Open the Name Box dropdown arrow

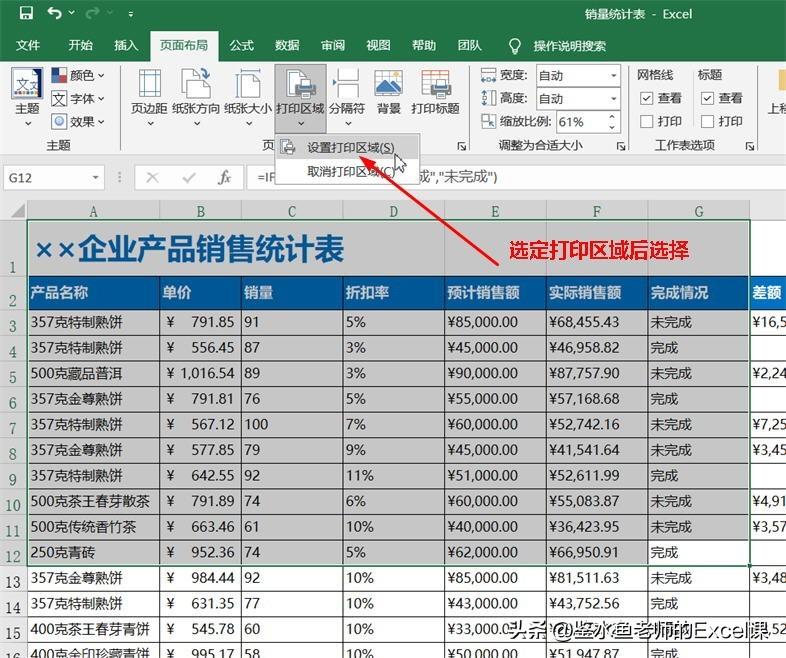coord(95,178)
